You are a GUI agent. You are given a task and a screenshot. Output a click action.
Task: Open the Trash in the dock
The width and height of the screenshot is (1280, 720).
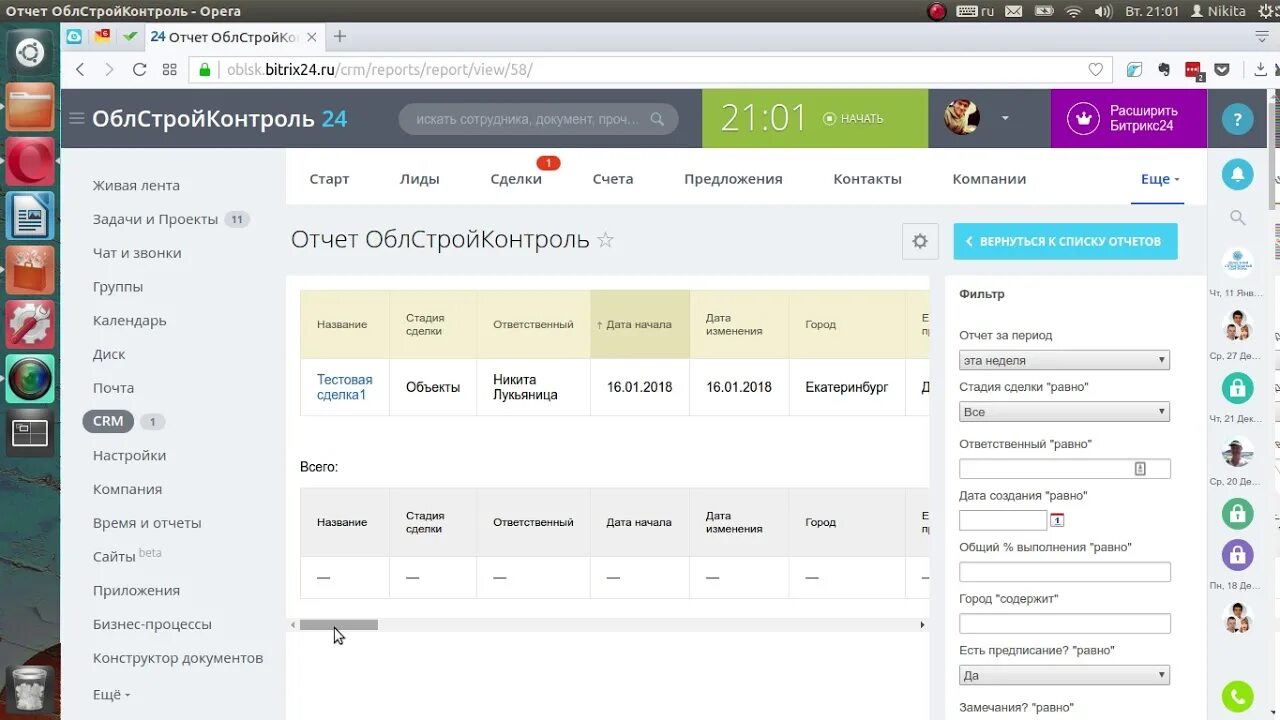[x=30, y=690]
